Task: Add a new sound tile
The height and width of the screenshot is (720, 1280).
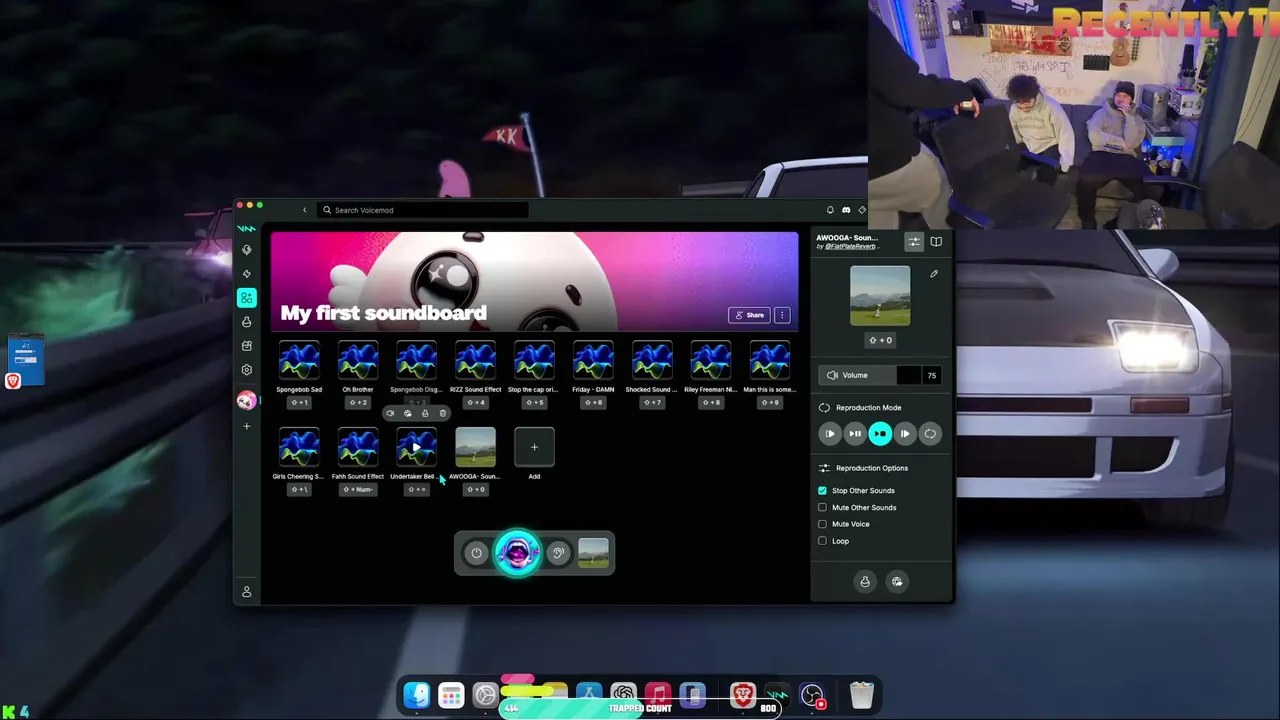Action: pos(534,447)
